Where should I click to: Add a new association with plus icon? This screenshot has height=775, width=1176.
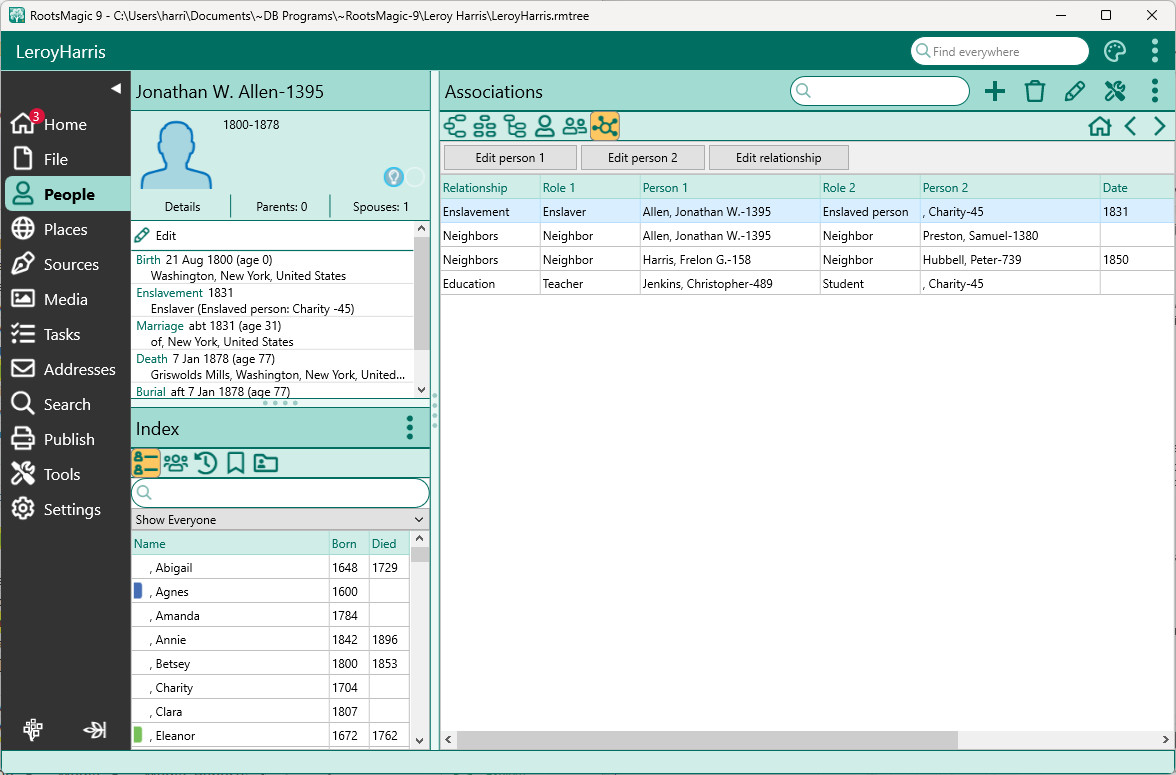[x=995, y=92]
